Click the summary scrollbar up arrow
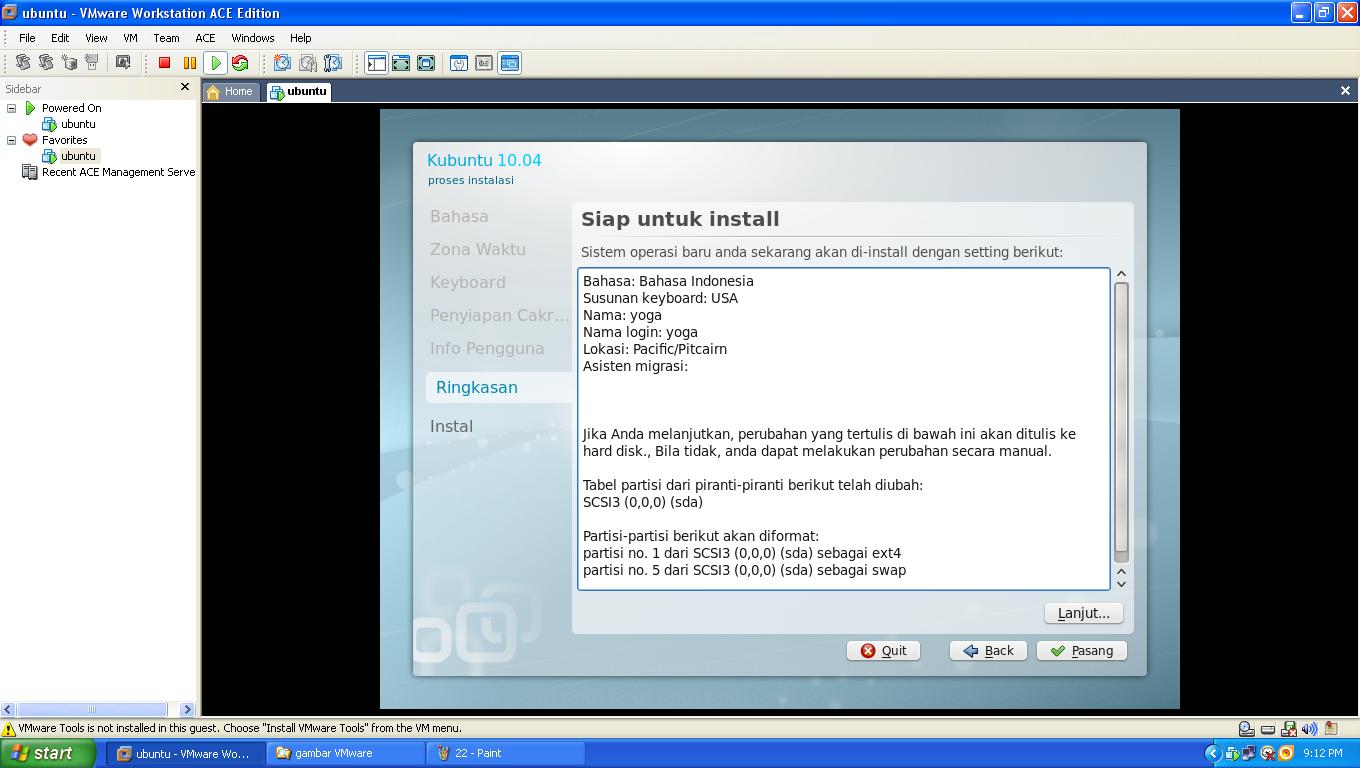1360x768 pixels. point(1121,274)
